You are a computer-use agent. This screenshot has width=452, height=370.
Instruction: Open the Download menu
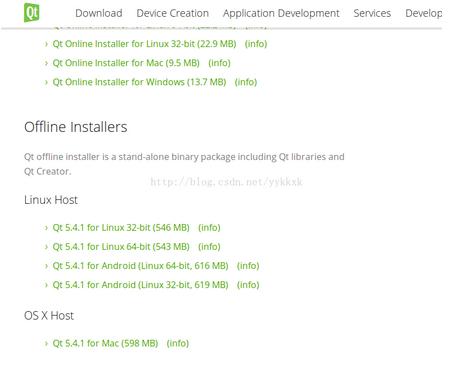point(99,13)
